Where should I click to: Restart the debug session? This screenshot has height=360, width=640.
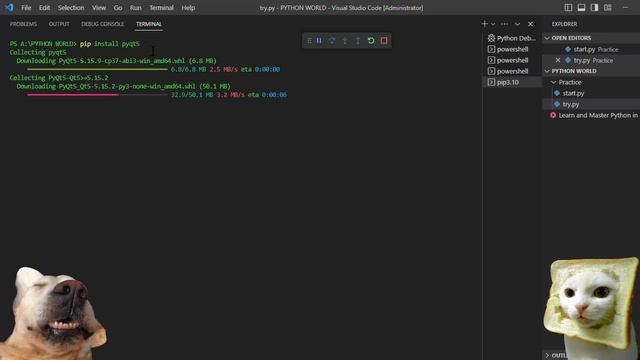[x=371, y=40]
